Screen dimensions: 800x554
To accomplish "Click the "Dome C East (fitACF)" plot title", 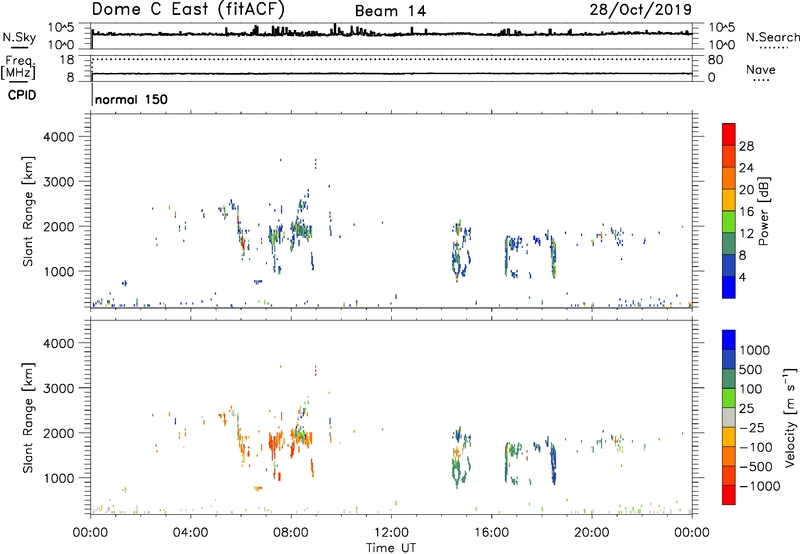I will point(188,9).
